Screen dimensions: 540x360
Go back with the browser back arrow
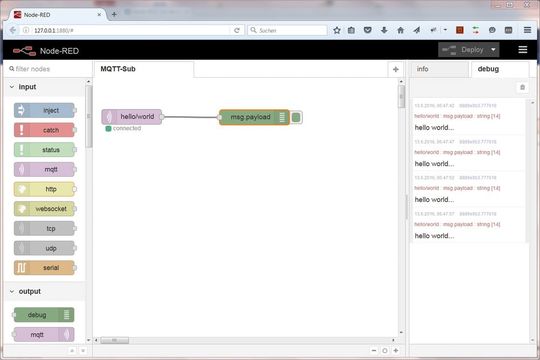(13, 30)
